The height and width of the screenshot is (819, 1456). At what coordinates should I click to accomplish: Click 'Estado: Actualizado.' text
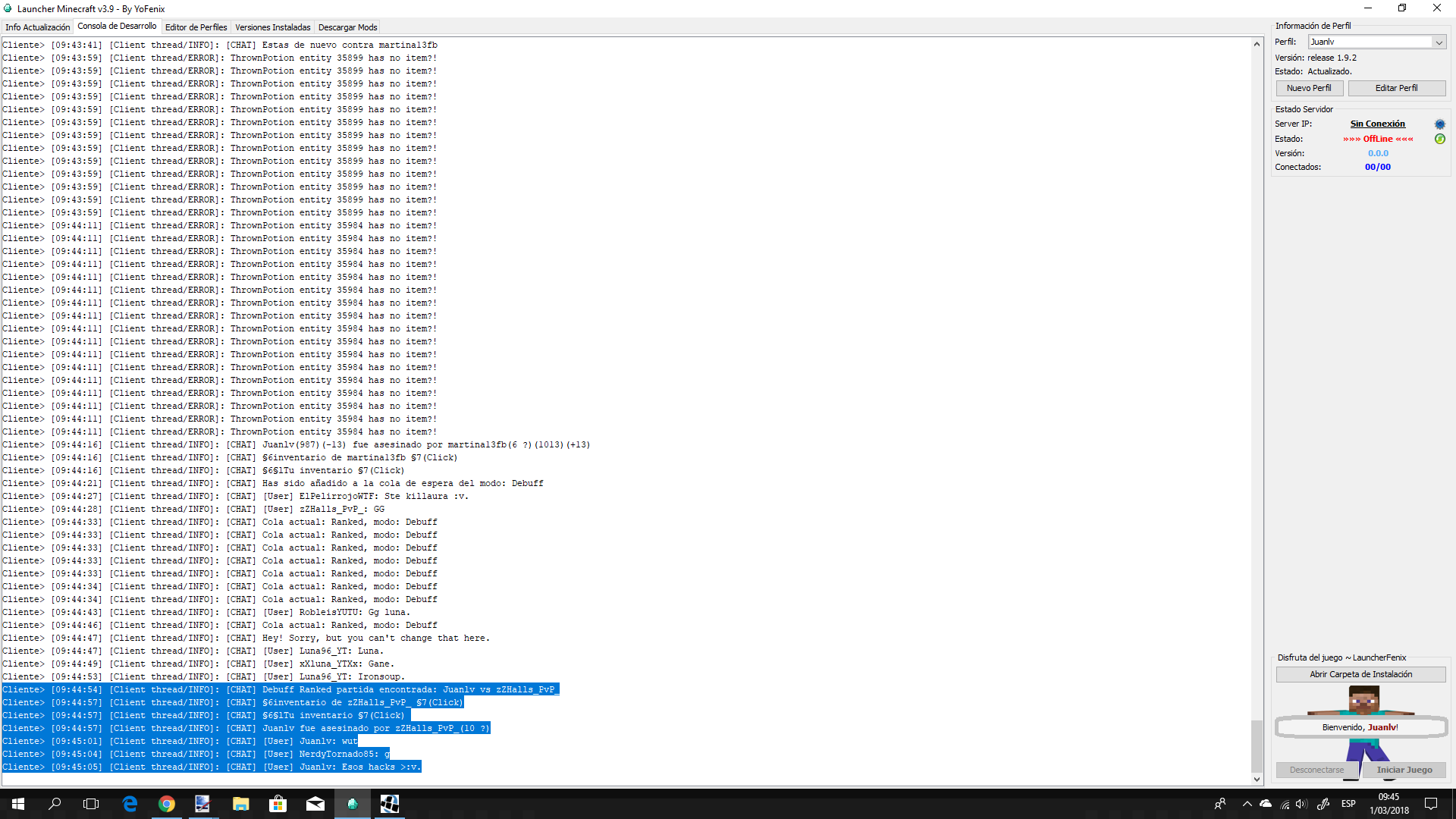coord(1313,72)
